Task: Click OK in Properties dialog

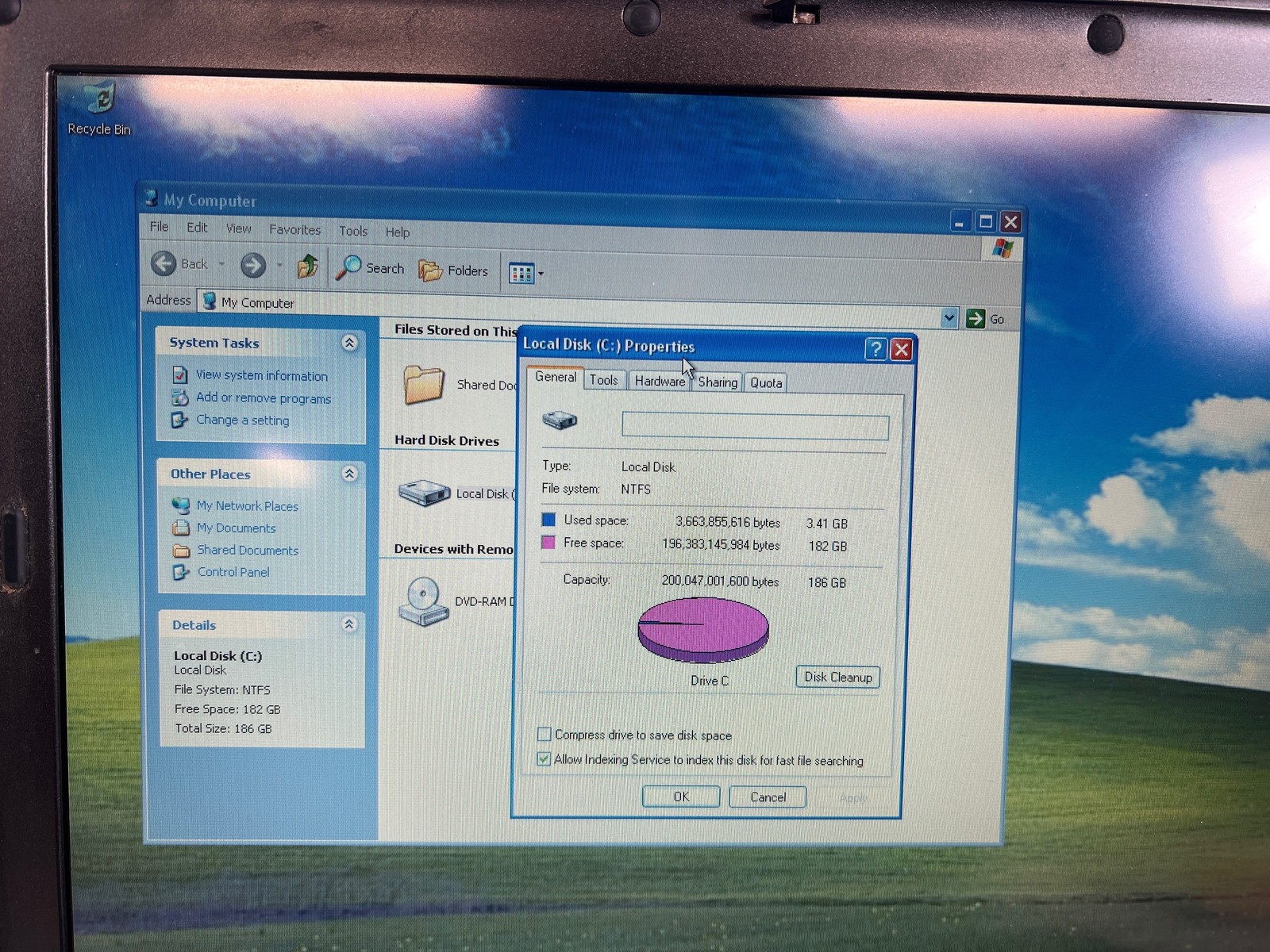Action: (x=681, y=797)
